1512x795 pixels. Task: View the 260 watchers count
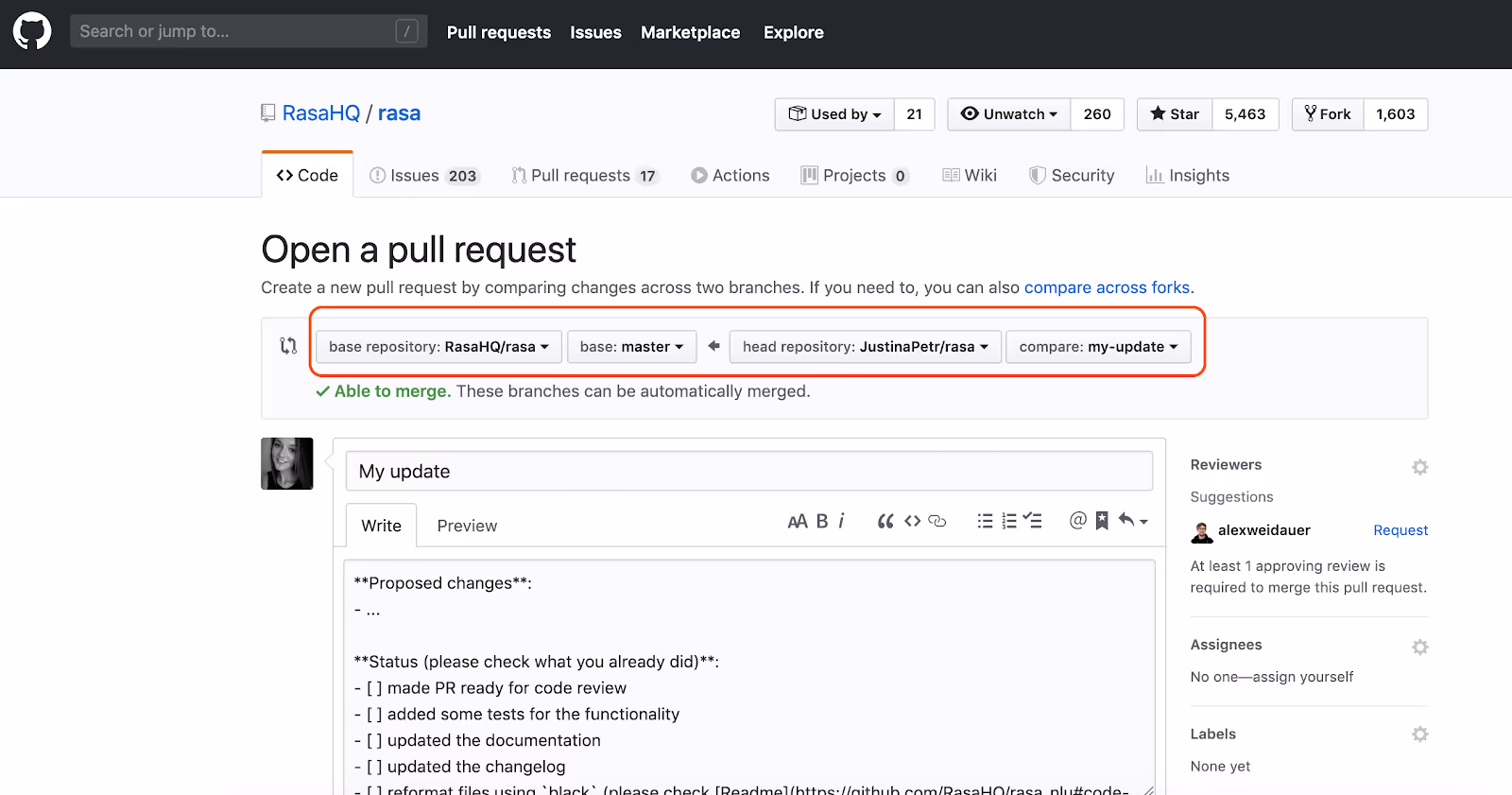coord(1097,114)
